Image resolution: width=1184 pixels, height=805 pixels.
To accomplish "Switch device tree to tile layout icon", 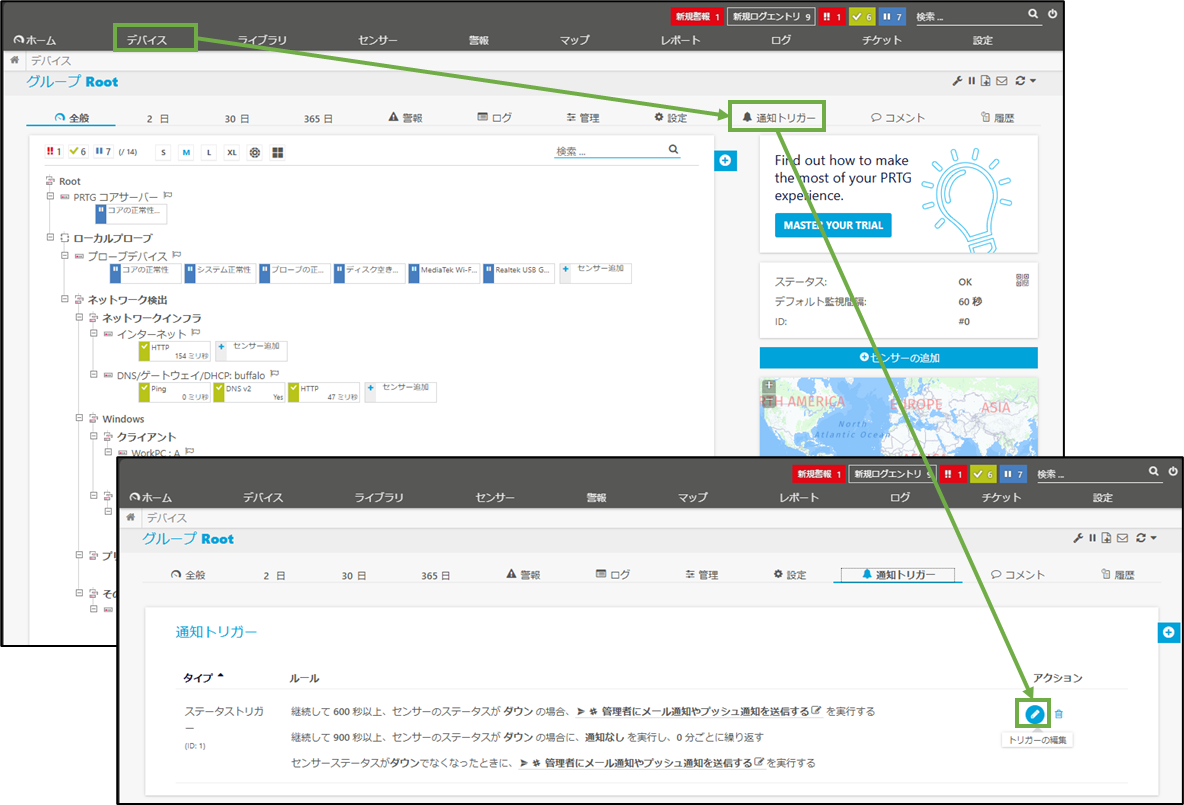I will [x=277, y=152].
